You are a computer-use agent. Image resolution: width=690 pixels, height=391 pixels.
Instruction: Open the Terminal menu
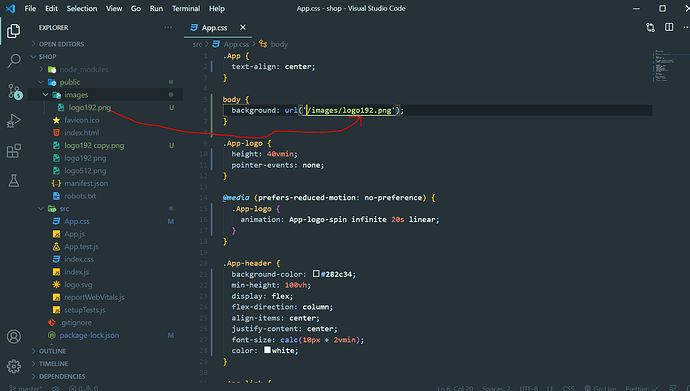pyautogui.click(x=186, y=8)
